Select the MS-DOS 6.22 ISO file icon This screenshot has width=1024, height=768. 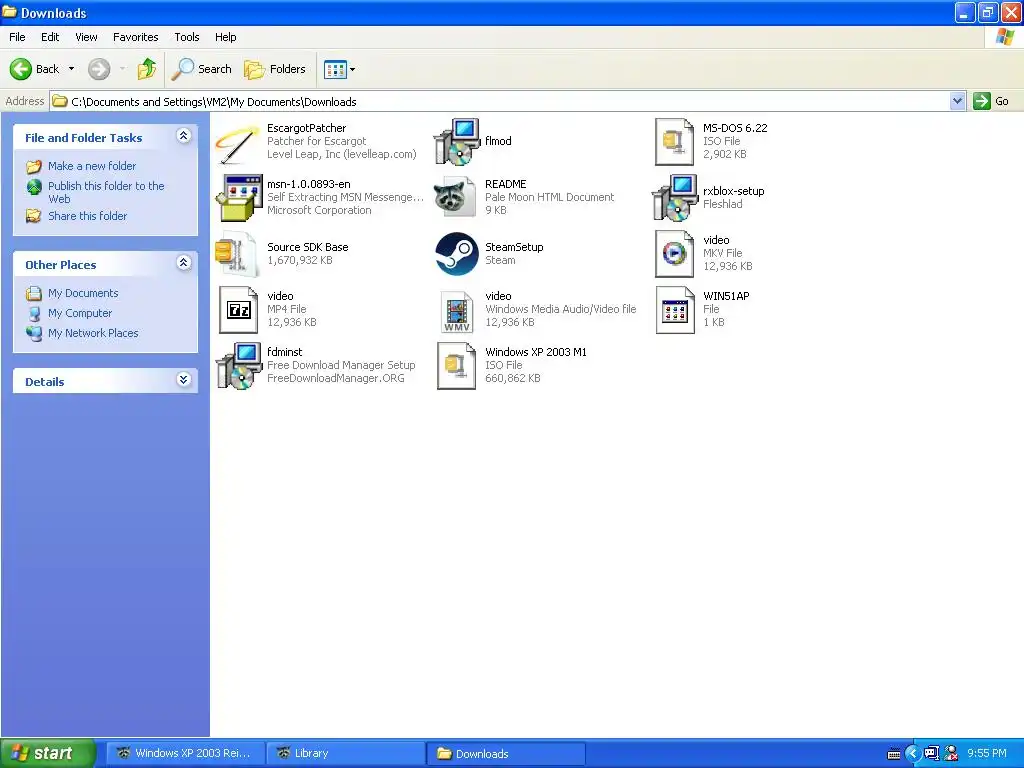(x=675, y=142)
